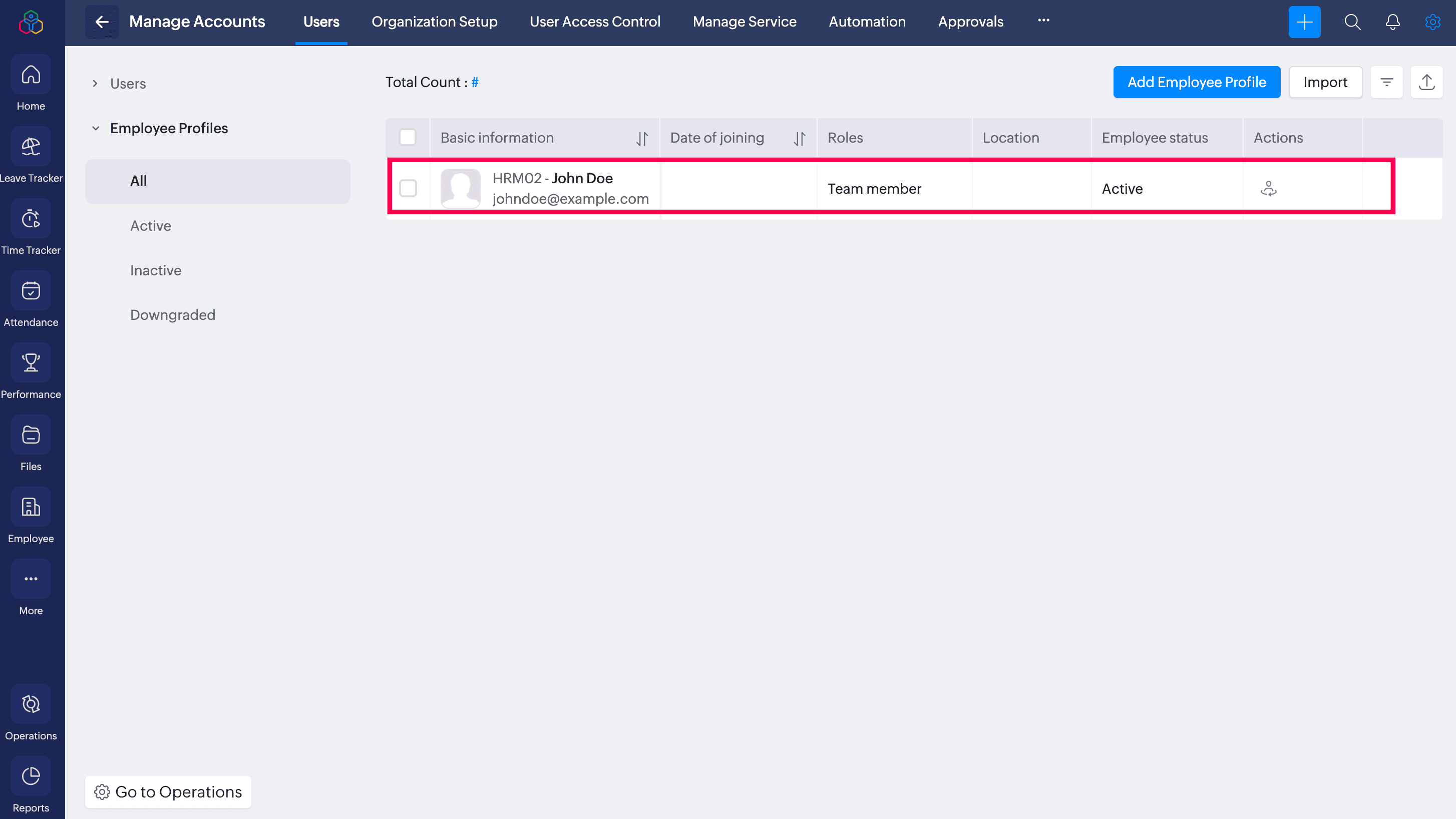1456x819 pixels.
Task: Sort by Basic information column
Action: tap(641, 139)
